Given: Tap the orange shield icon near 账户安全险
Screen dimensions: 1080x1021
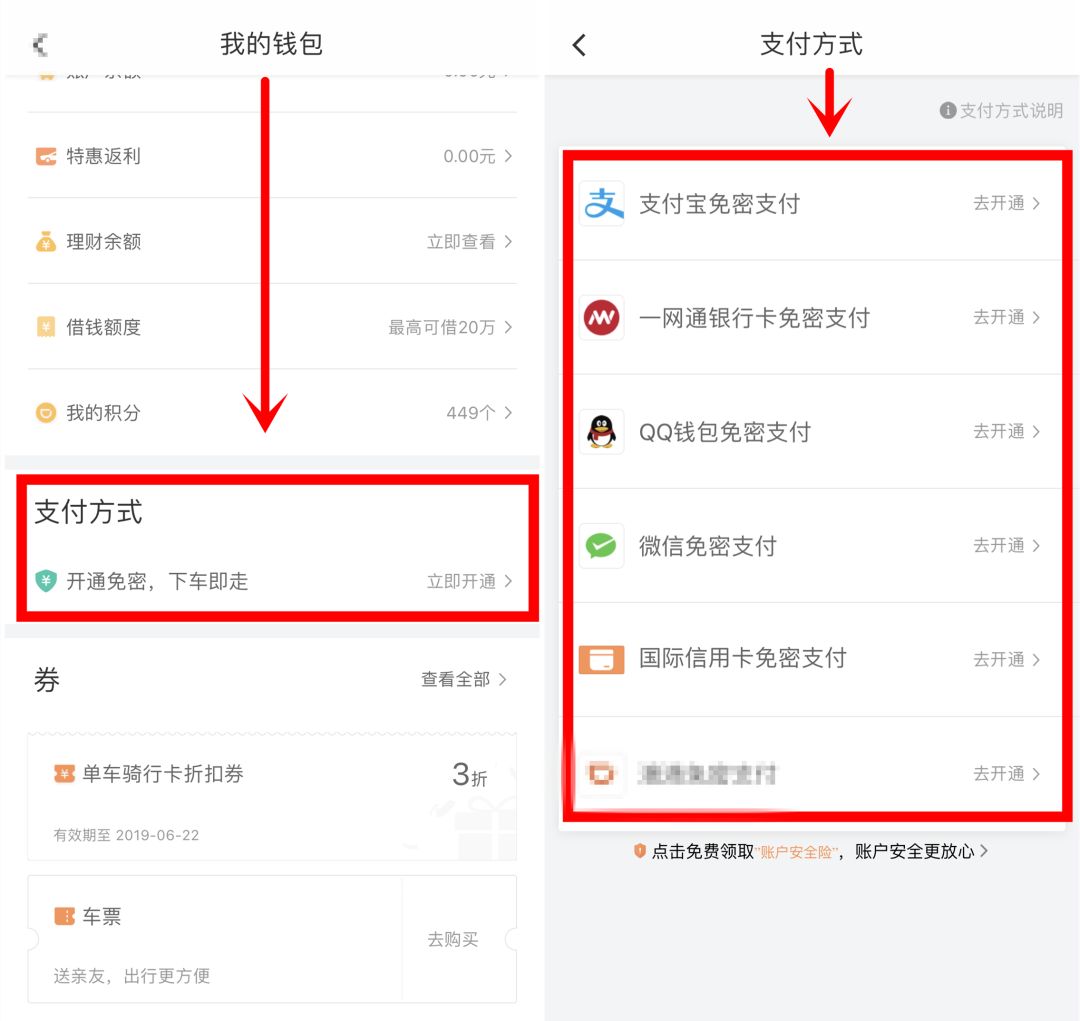Looking at the screenshot, I should [639, 851].
